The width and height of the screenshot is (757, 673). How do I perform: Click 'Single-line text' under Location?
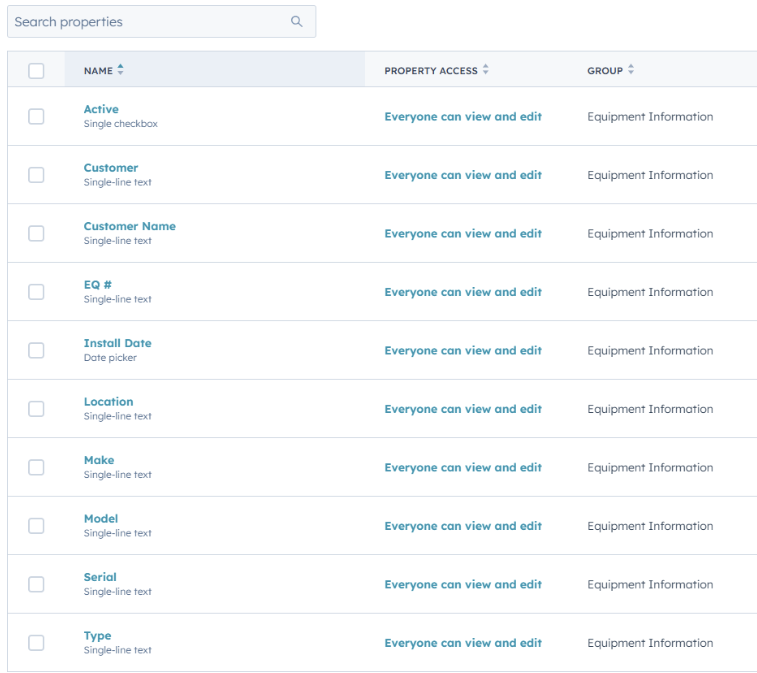[117, 416]
